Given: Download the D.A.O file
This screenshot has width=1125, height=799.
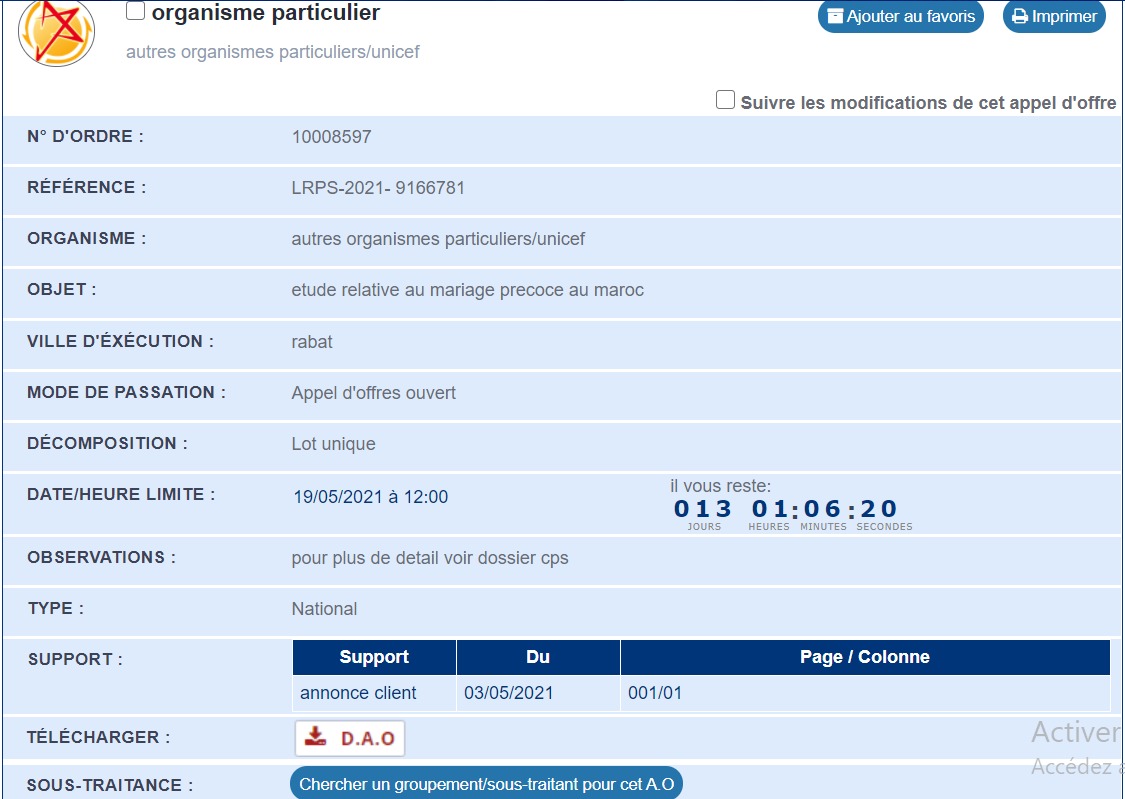Looking at the screenshot, I should point(350,739).
